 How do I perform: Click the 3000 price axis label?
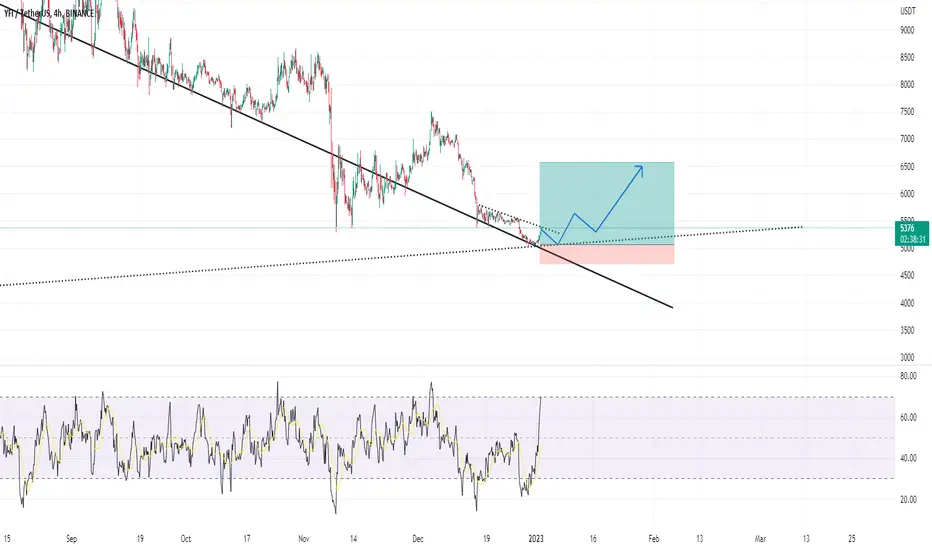pyautogui.click(x=907, y=358)
